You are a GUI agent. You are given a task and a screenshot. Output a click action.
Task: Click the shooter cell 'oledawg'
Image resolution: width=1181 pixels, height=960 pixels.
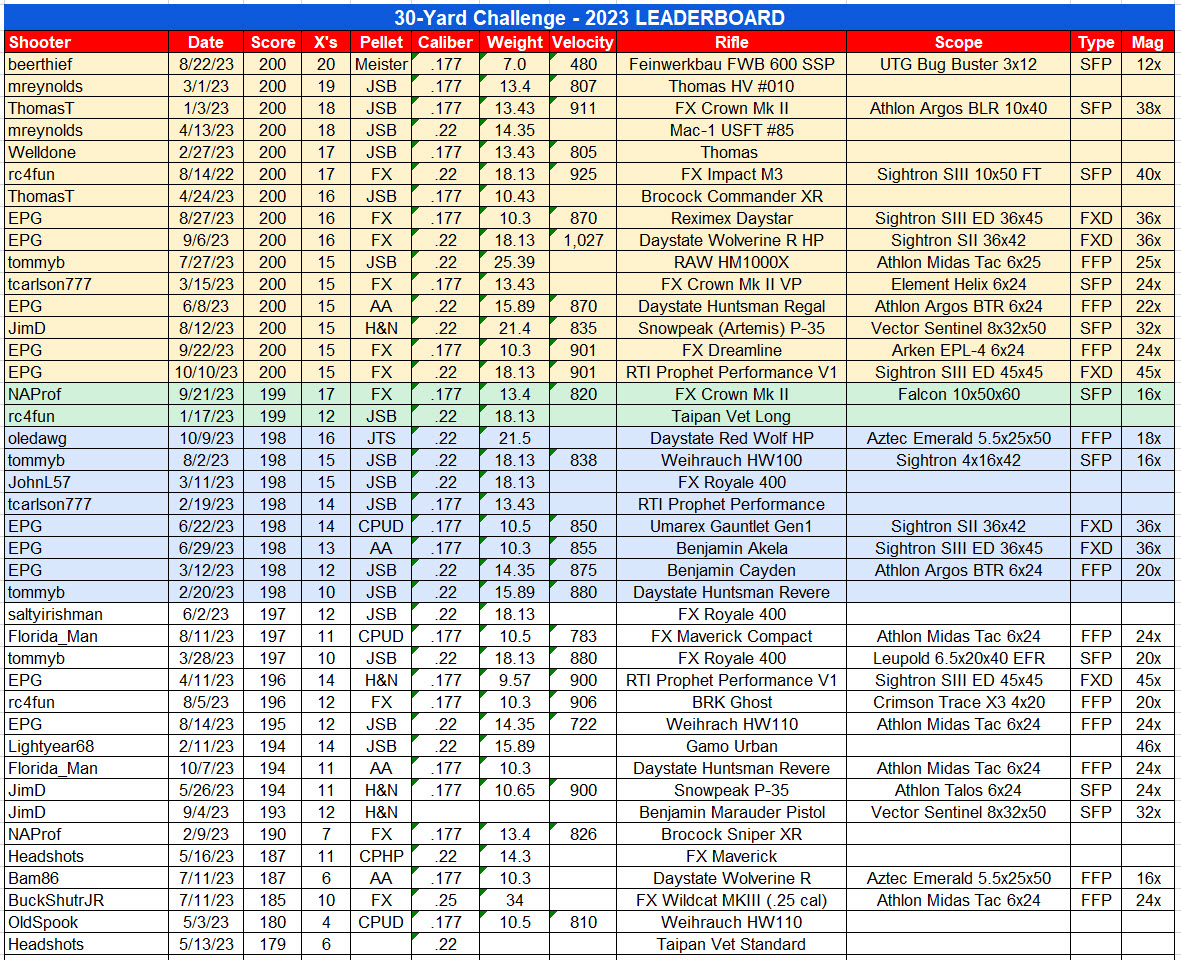pyautogui.click(x=86, y=438)
